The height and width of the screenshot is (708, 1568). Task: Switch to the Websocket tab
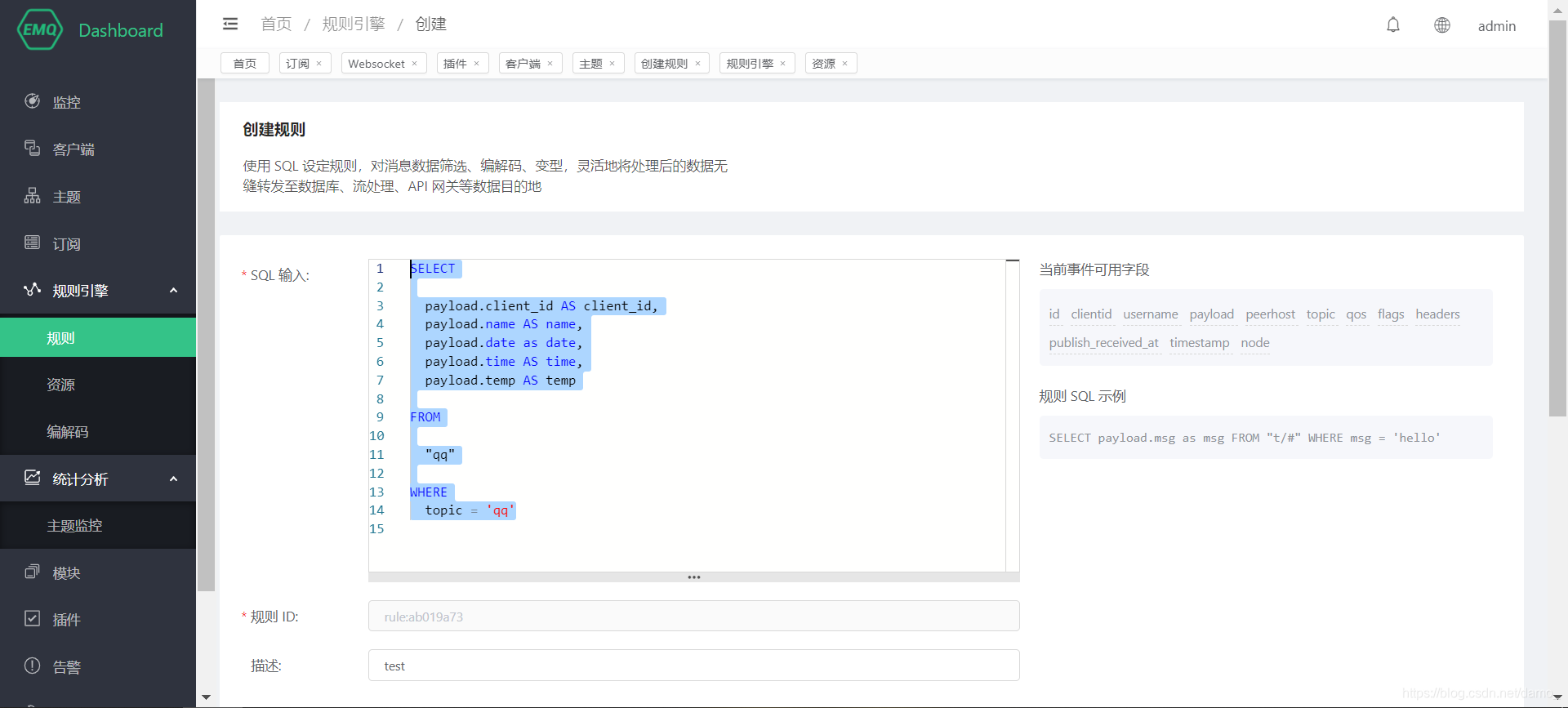376,64
